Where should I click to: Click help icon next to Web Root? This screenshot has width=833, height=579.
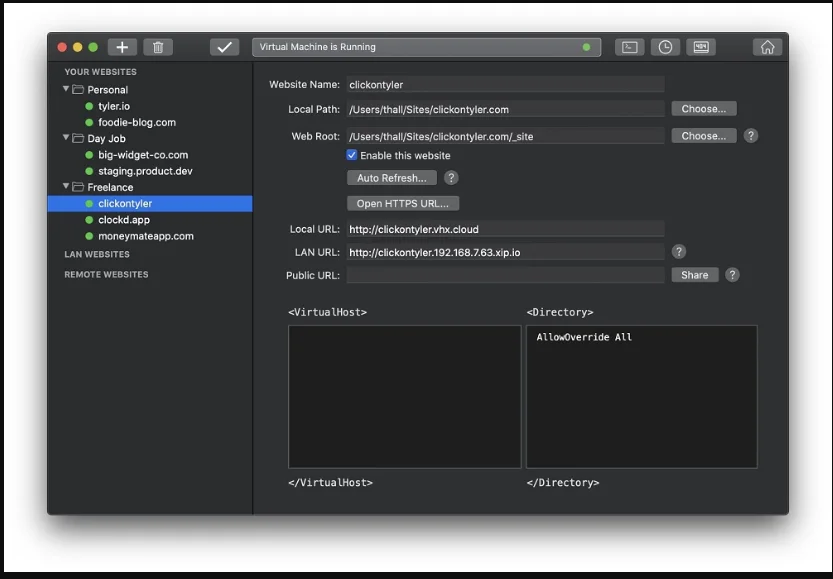coord(751,136)
